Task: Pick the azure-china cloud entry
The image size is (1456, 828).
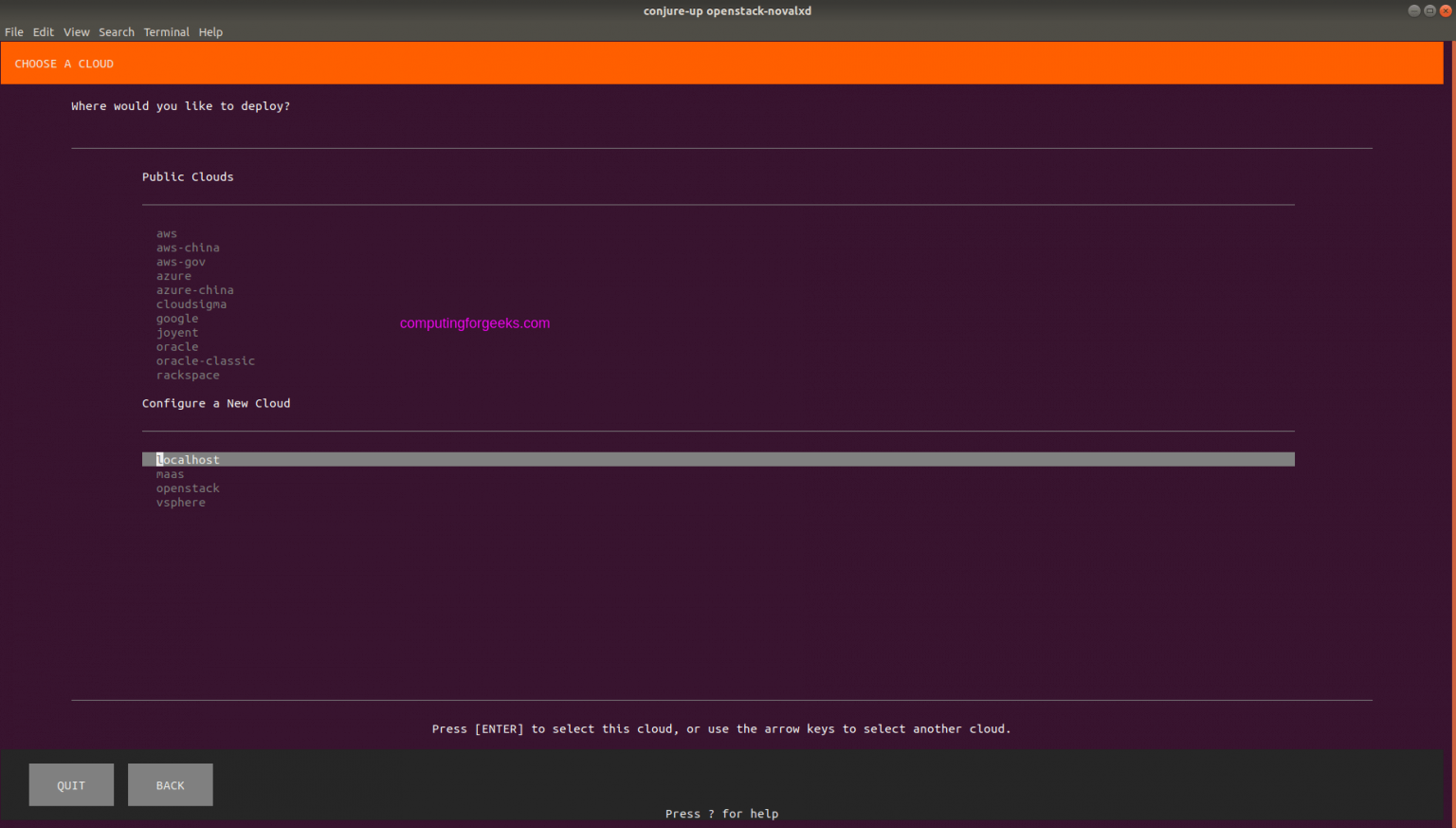Action: coord(195,289)
